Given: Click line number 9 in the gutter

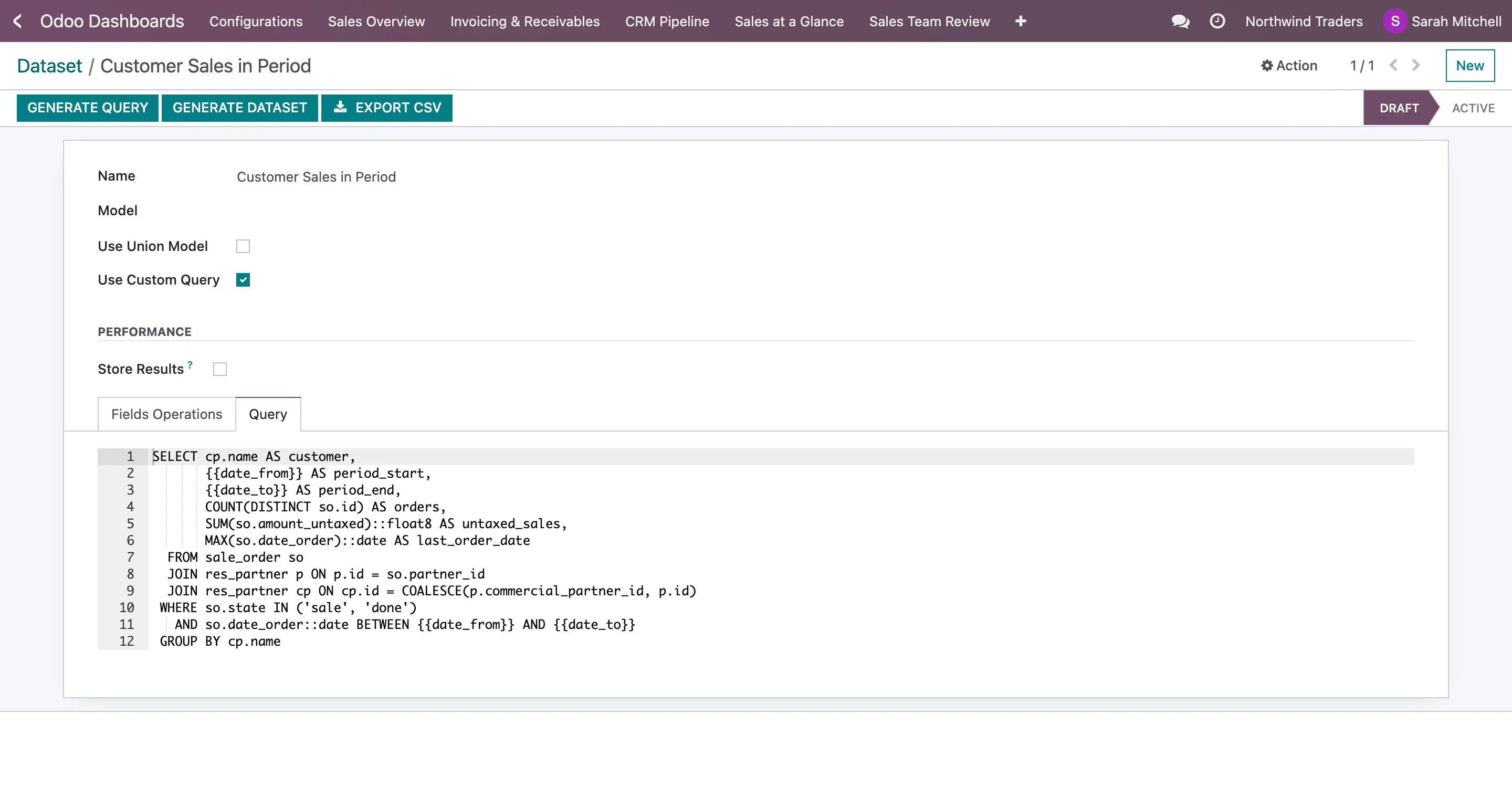Looking at the screenshot, I should pos(130,591).
